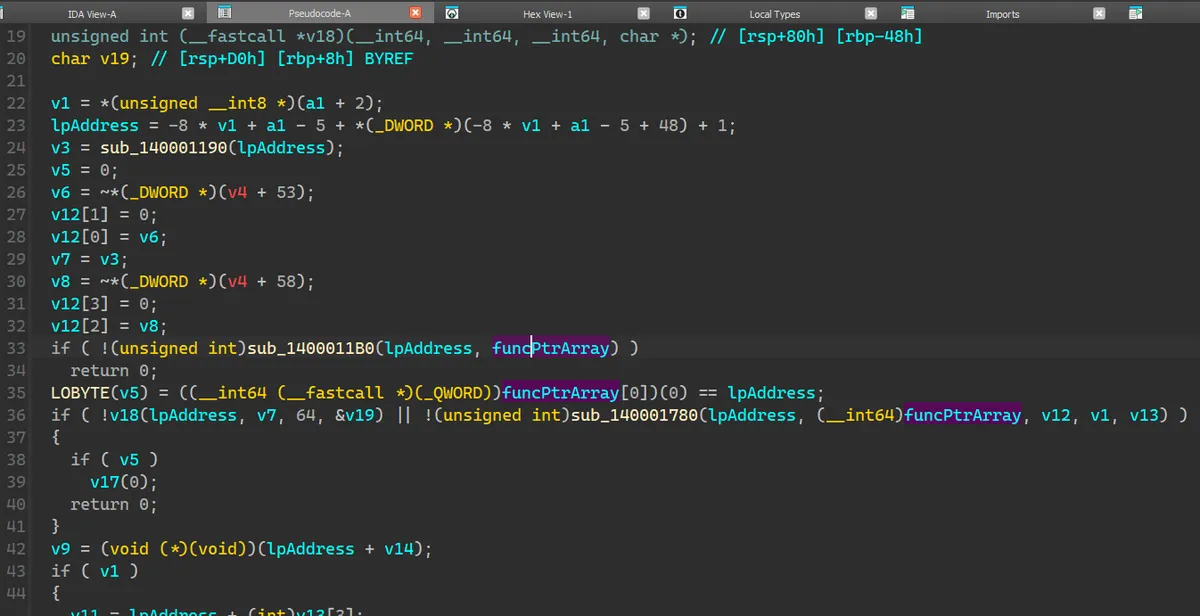Click the Imports tab icon
The image size is (1200, 616).
click(907, 14)
